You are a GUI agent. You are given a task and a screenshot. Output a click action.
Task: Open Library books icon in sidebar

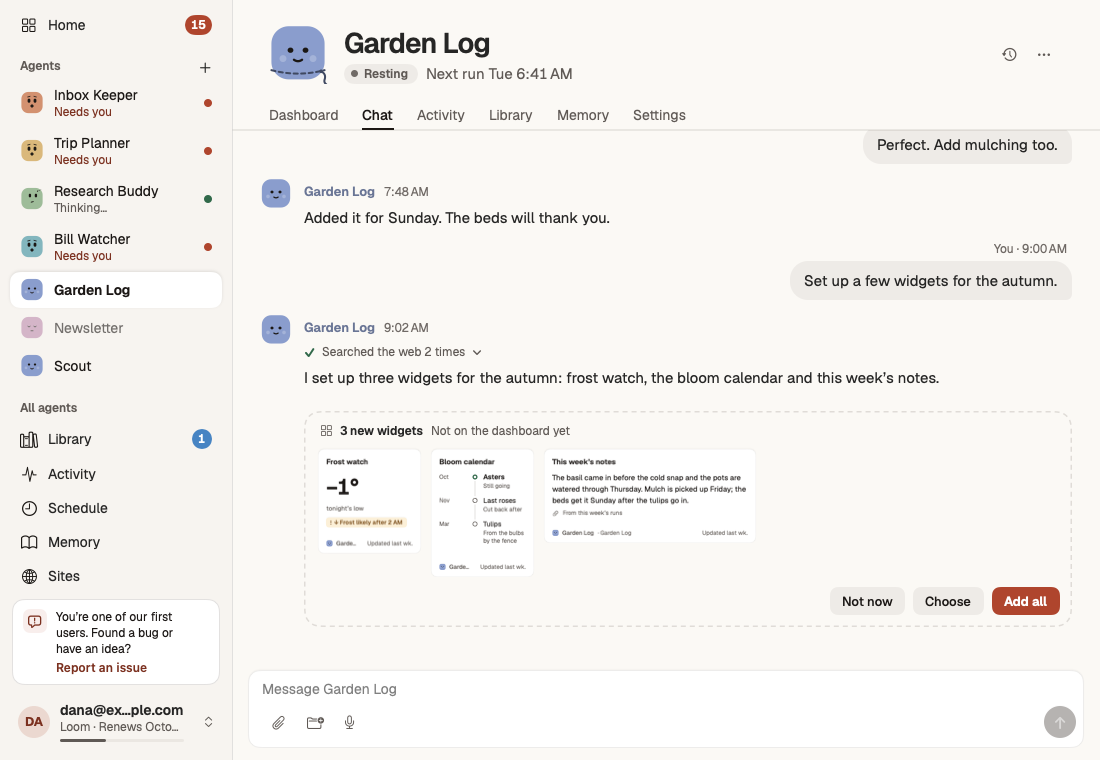pyautogui.click(x=29, y=439)
